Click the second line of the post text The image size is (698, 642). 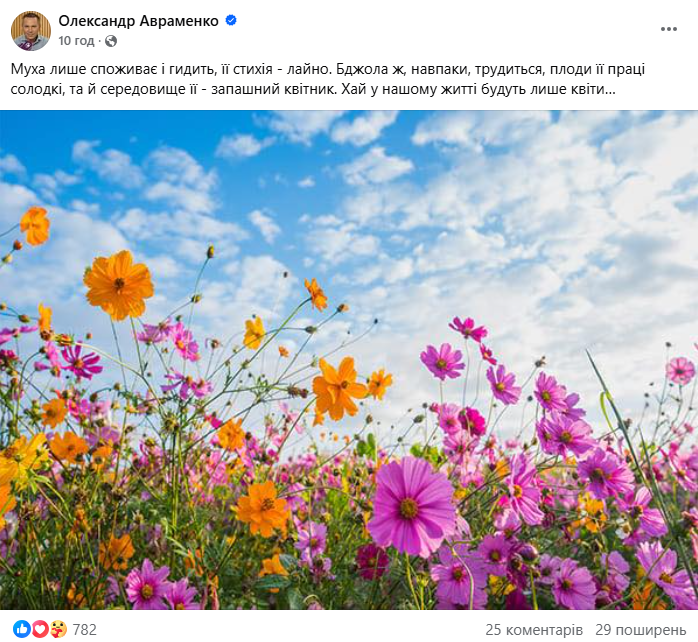(x=313, y=89)
